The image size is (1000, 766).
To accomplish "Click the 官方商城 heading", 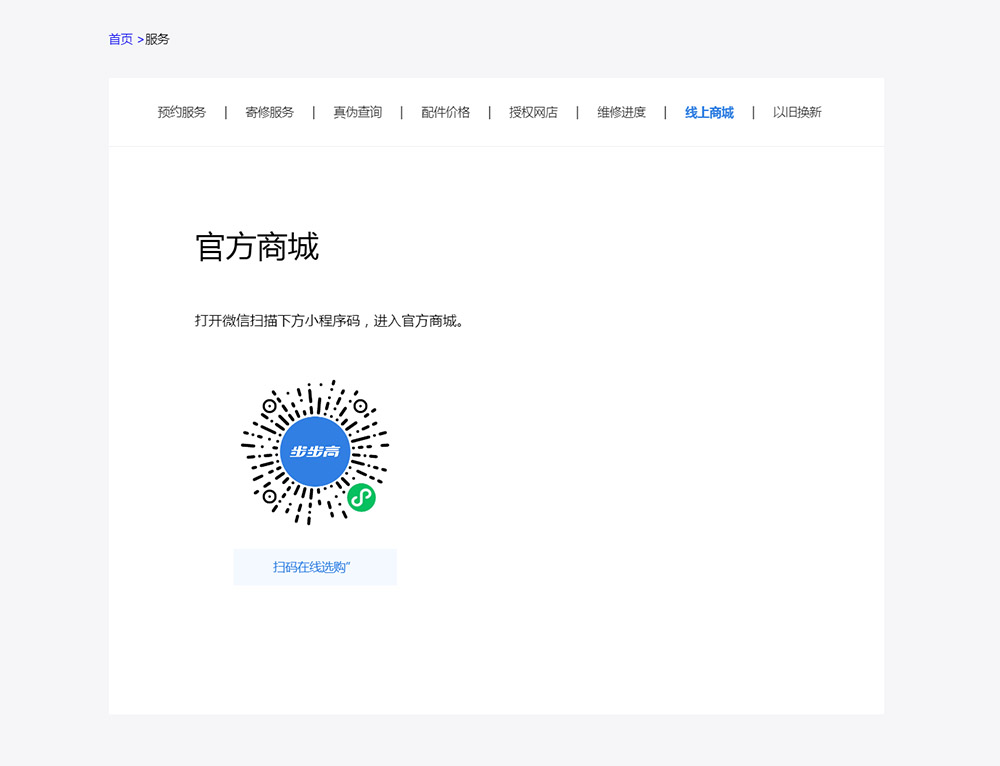I will tap(257, 247).
